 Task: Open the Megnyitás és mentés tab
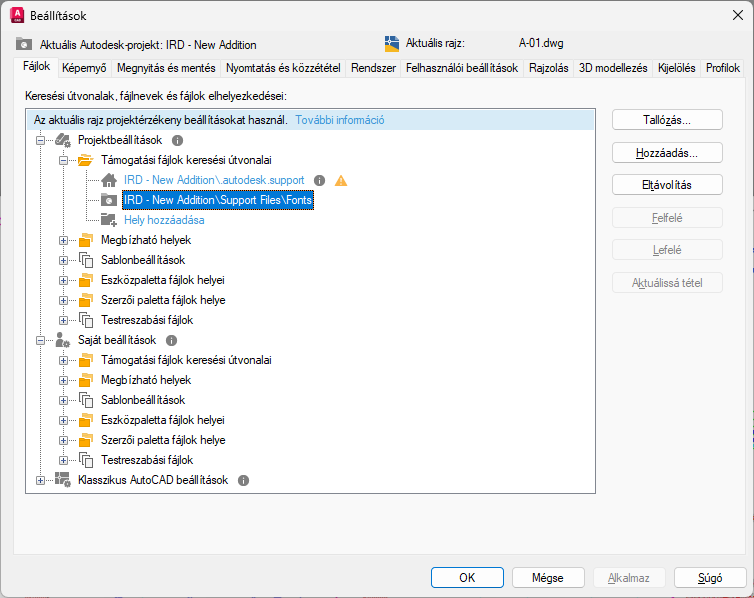pos(166,68)
